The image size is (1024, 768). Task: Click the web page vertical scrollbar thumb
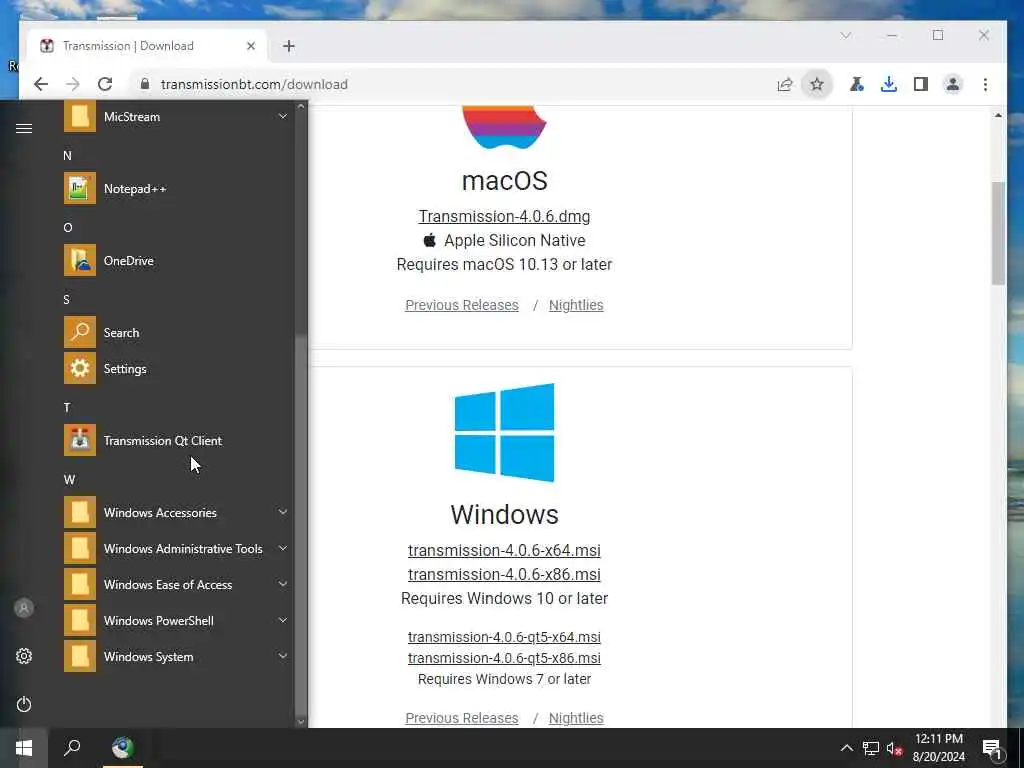998,233
